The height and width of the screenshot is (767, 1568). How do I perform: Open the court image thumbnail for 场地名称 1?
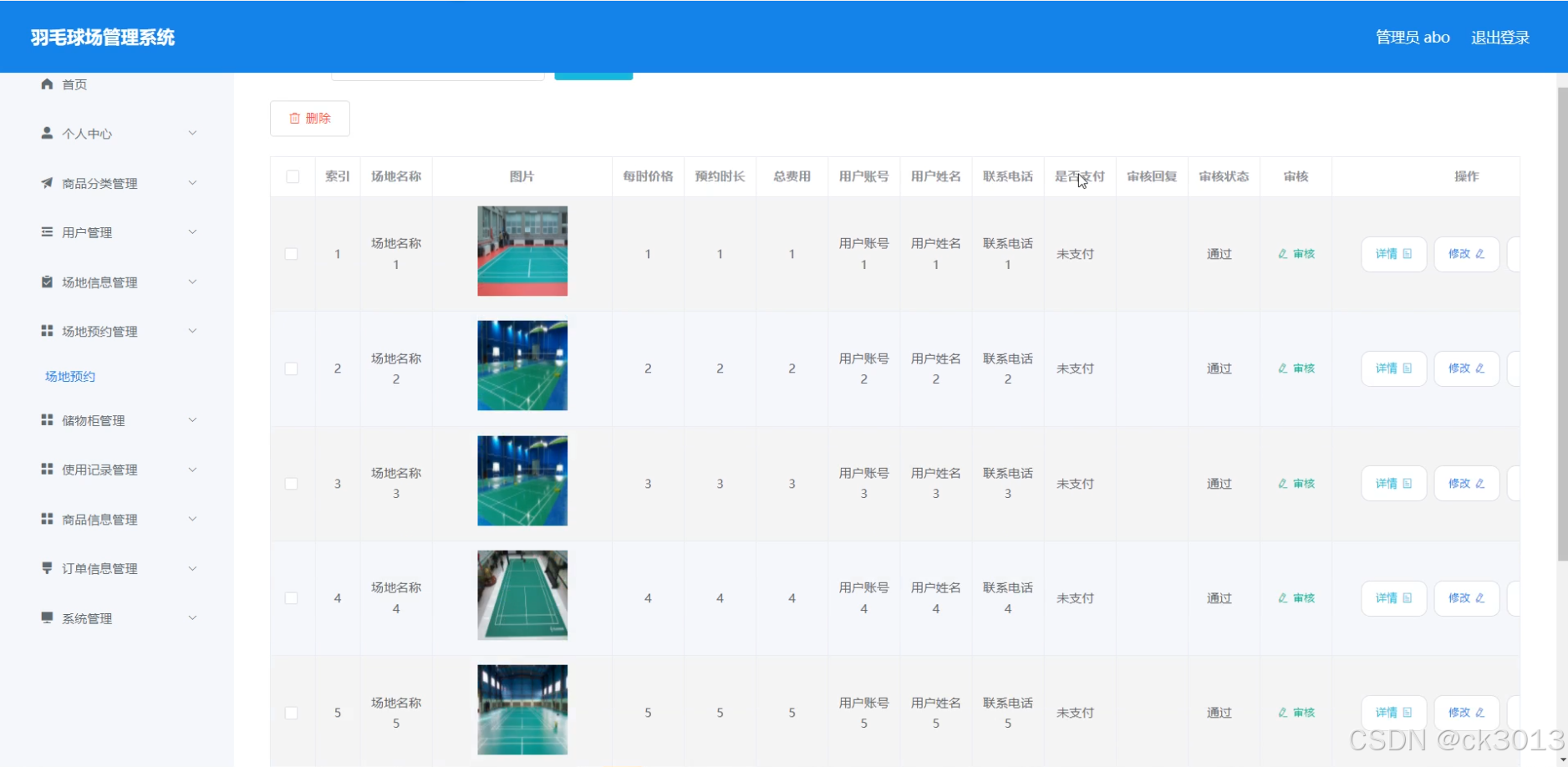point(522,251)
